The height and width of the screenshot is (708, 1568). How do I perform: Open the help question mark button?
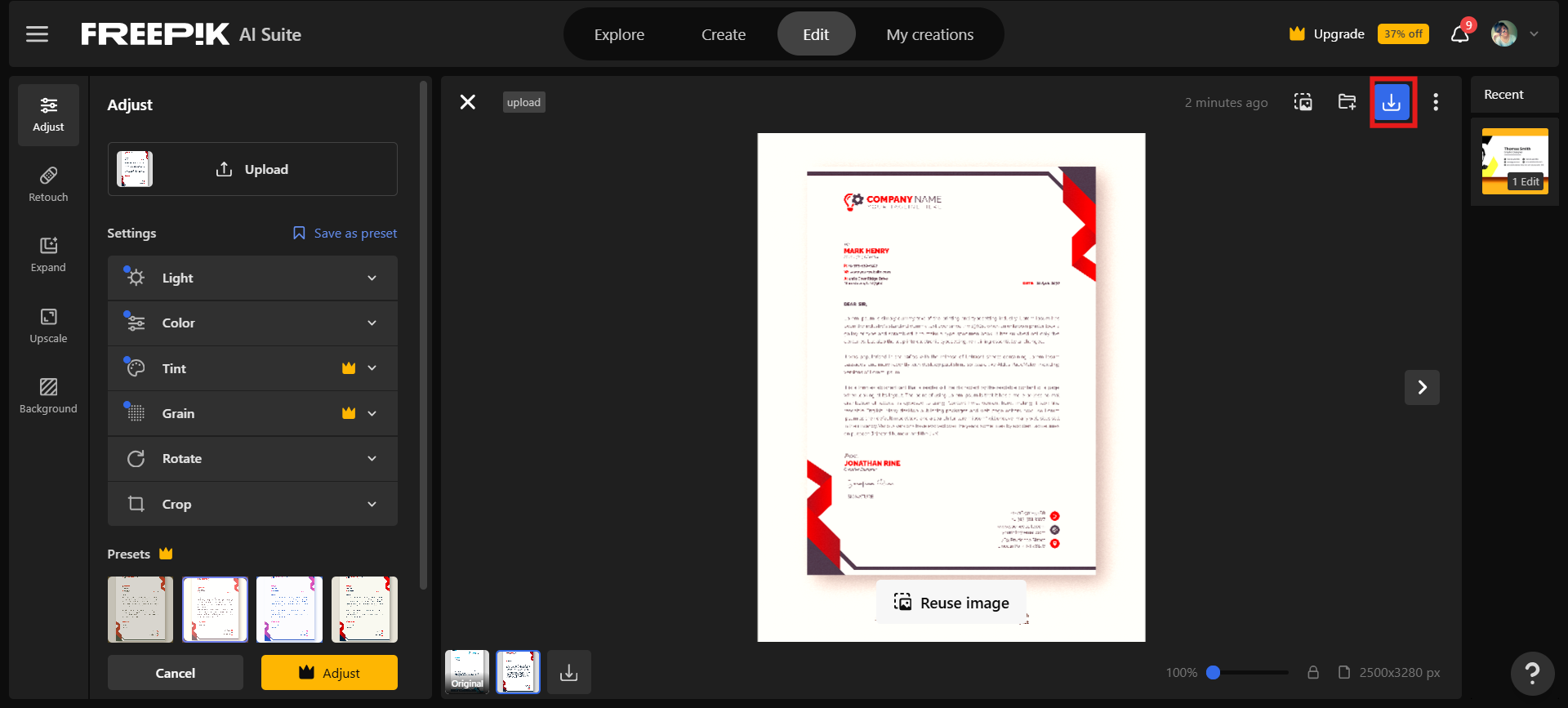pyautogui.click(x=1532, y=673)
